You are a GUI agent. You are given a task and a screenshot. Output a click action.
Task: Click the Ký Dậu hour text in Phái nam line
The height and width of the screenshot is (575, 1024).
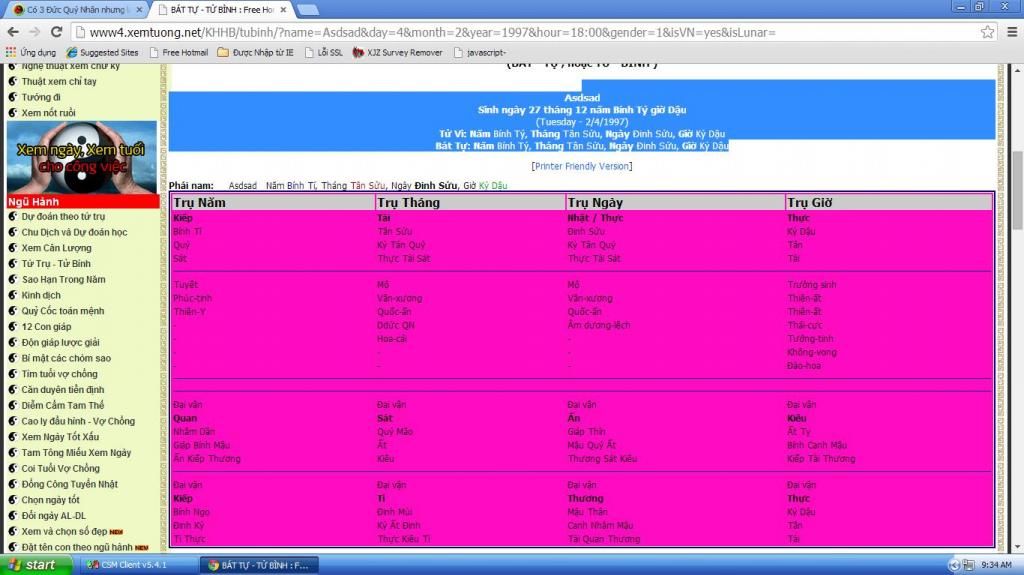click(493, 186)
